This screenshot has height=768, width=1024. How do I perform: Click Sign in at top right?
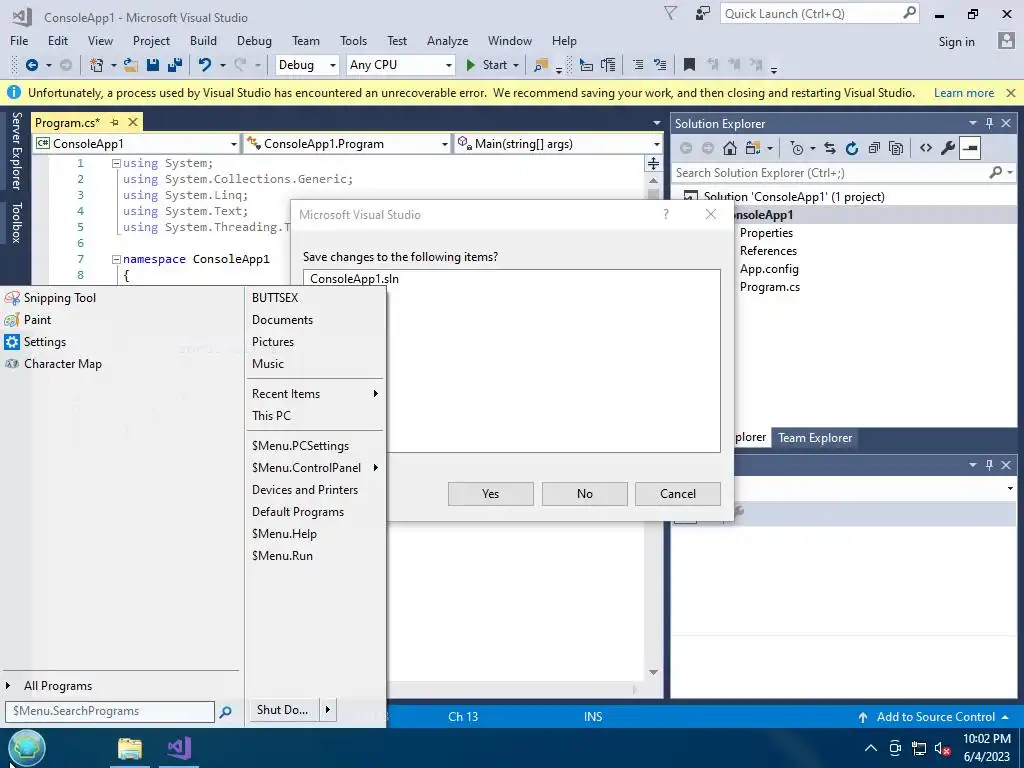point(956,41)
